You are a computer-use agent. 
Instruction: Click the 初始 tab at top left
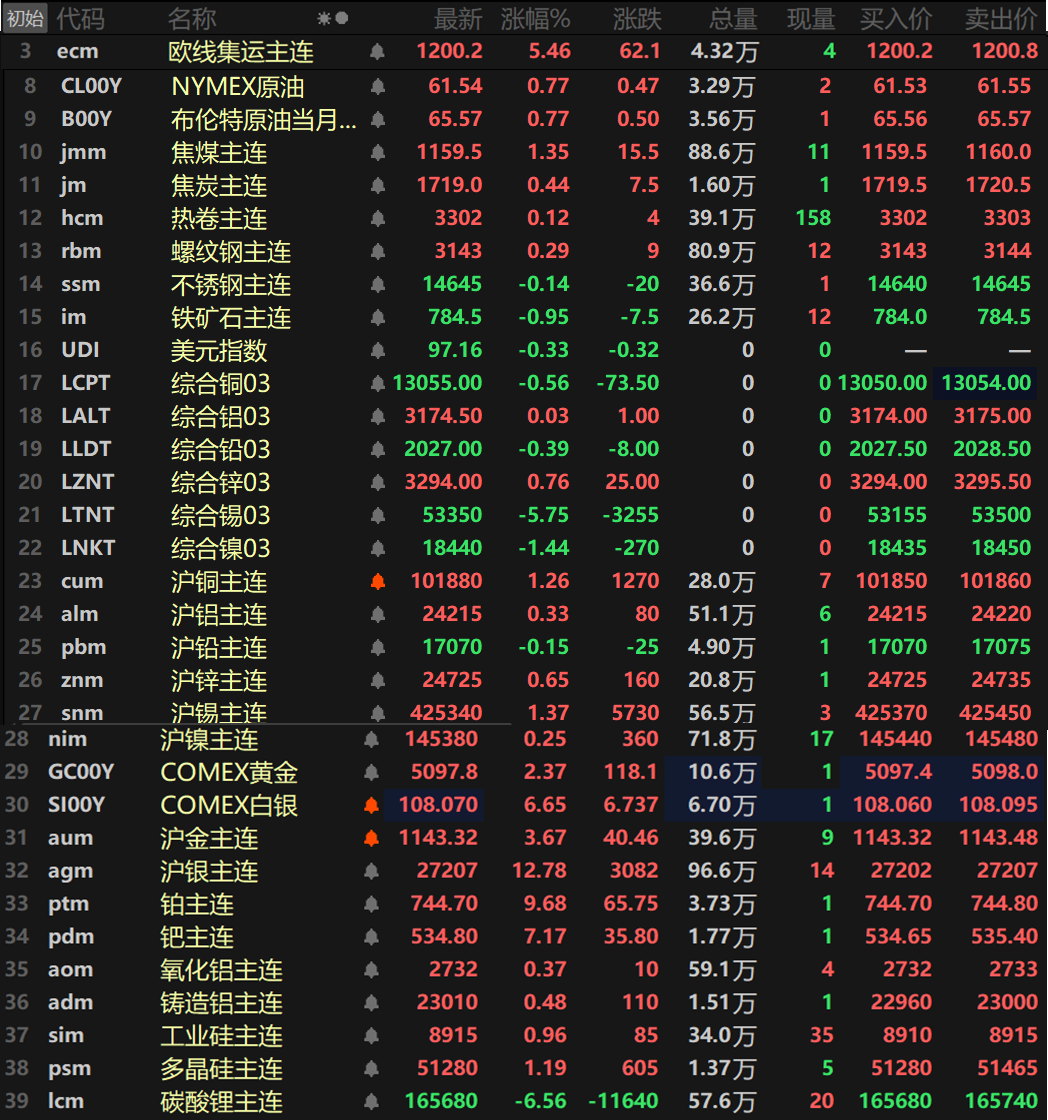point(25,18)
